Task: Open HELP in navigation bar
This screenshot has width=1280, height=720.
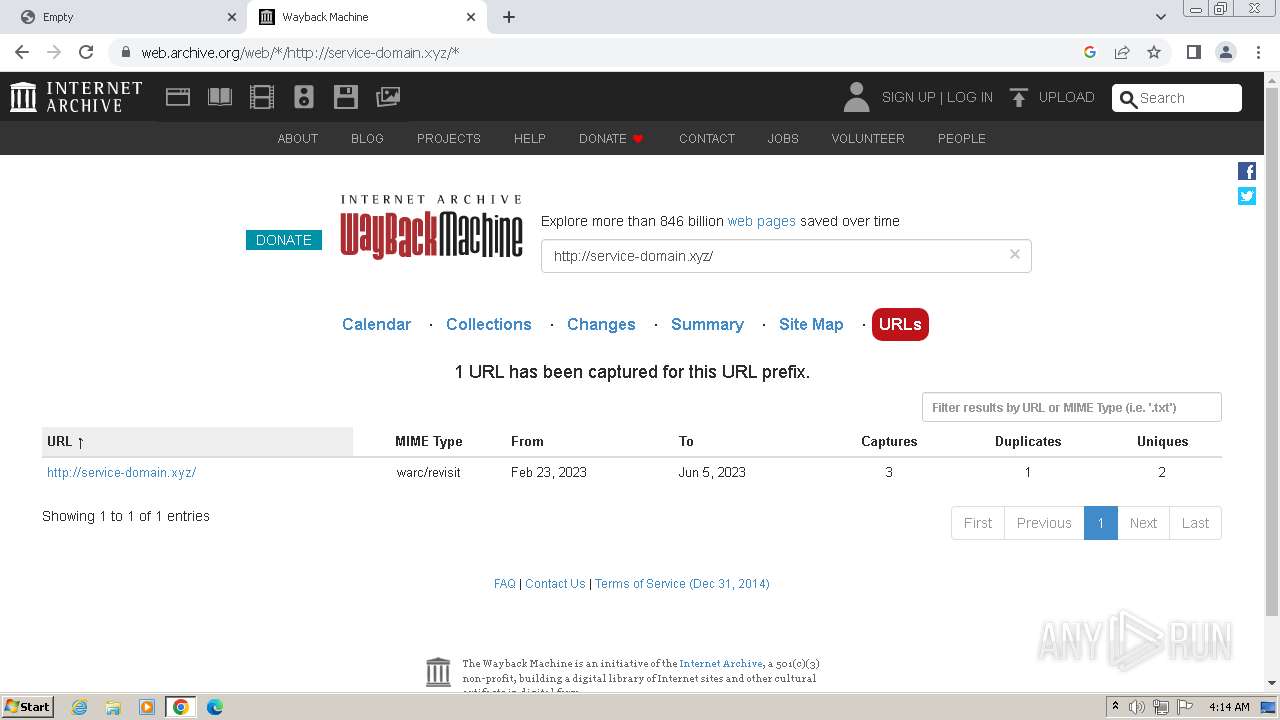Action: point(530,138)
